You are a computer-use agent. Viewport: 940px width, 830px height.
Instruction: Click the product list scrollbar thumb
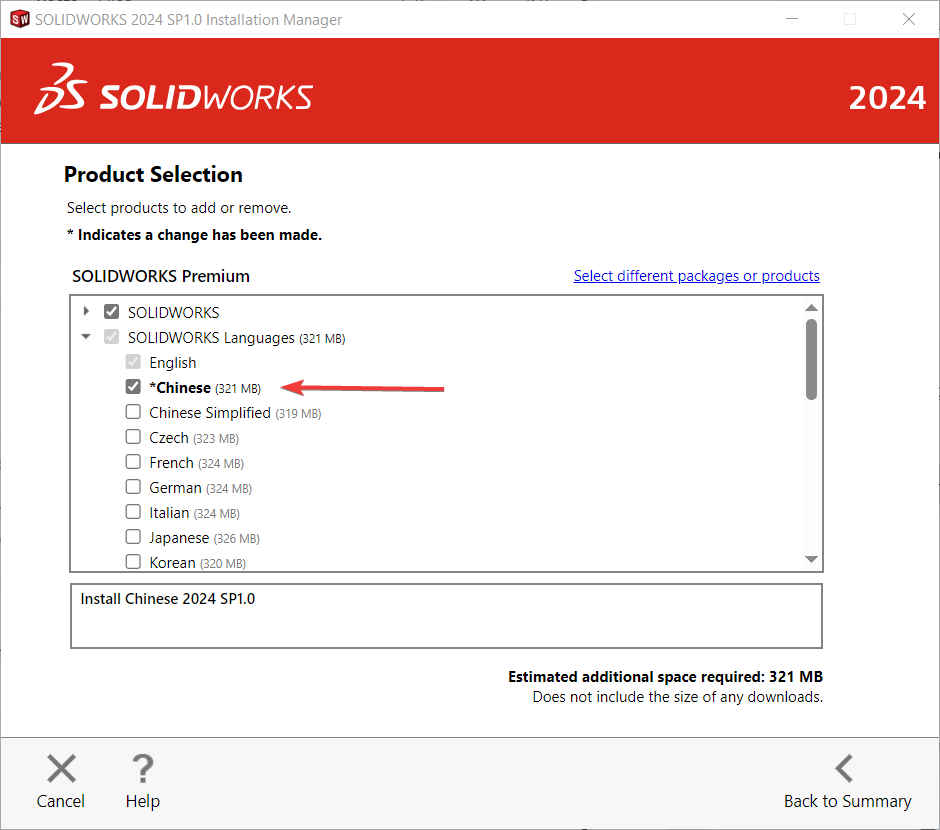click(811, 359)
